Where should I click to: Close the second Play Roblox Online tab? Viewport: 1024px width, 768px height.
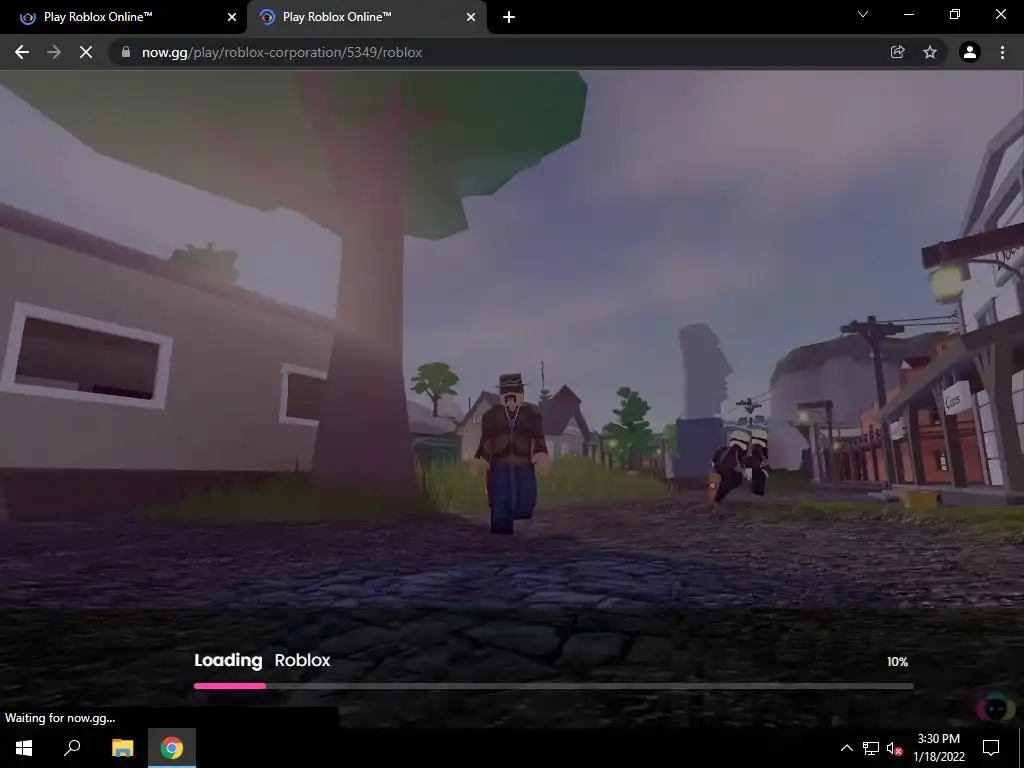pos(471,18)
